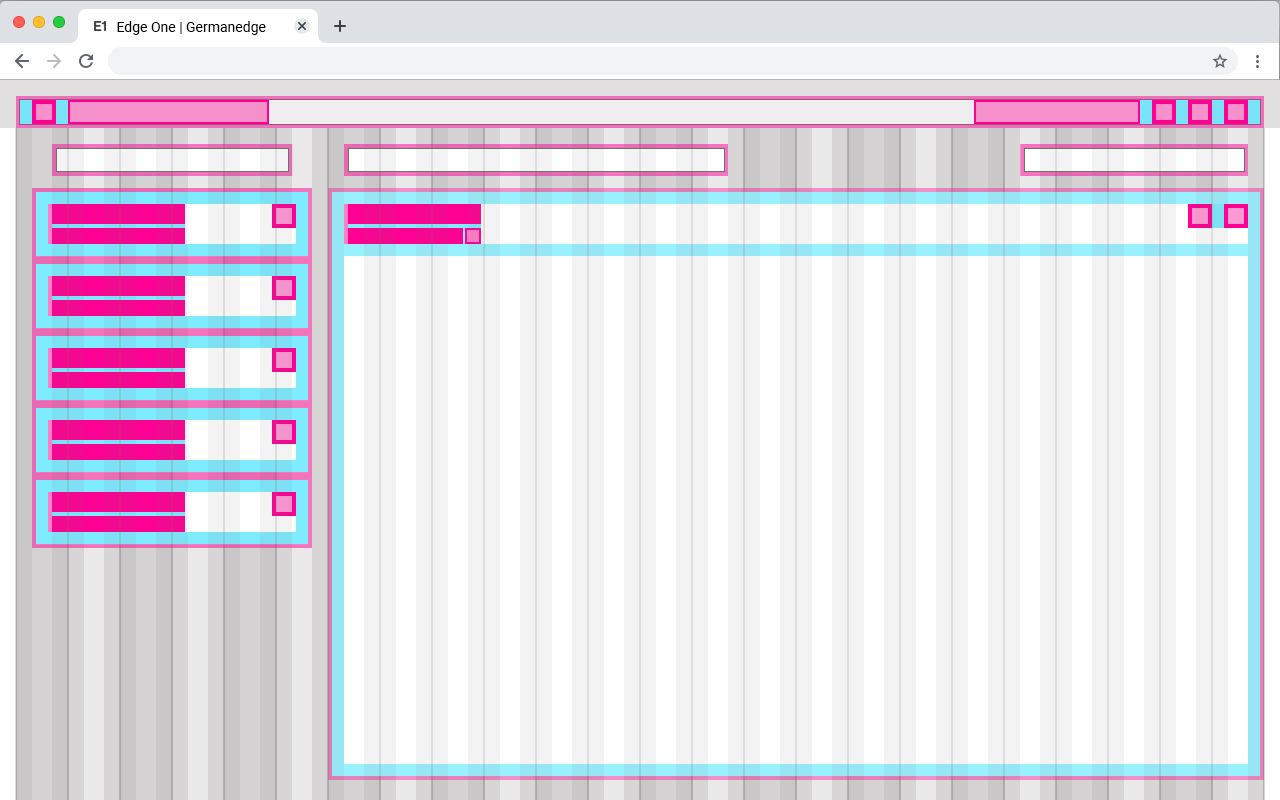This screenshot has width=1280, height=800.
Task: Focus the wide input field above main panel
Action: pyautogui.click(x=536, y=160)
